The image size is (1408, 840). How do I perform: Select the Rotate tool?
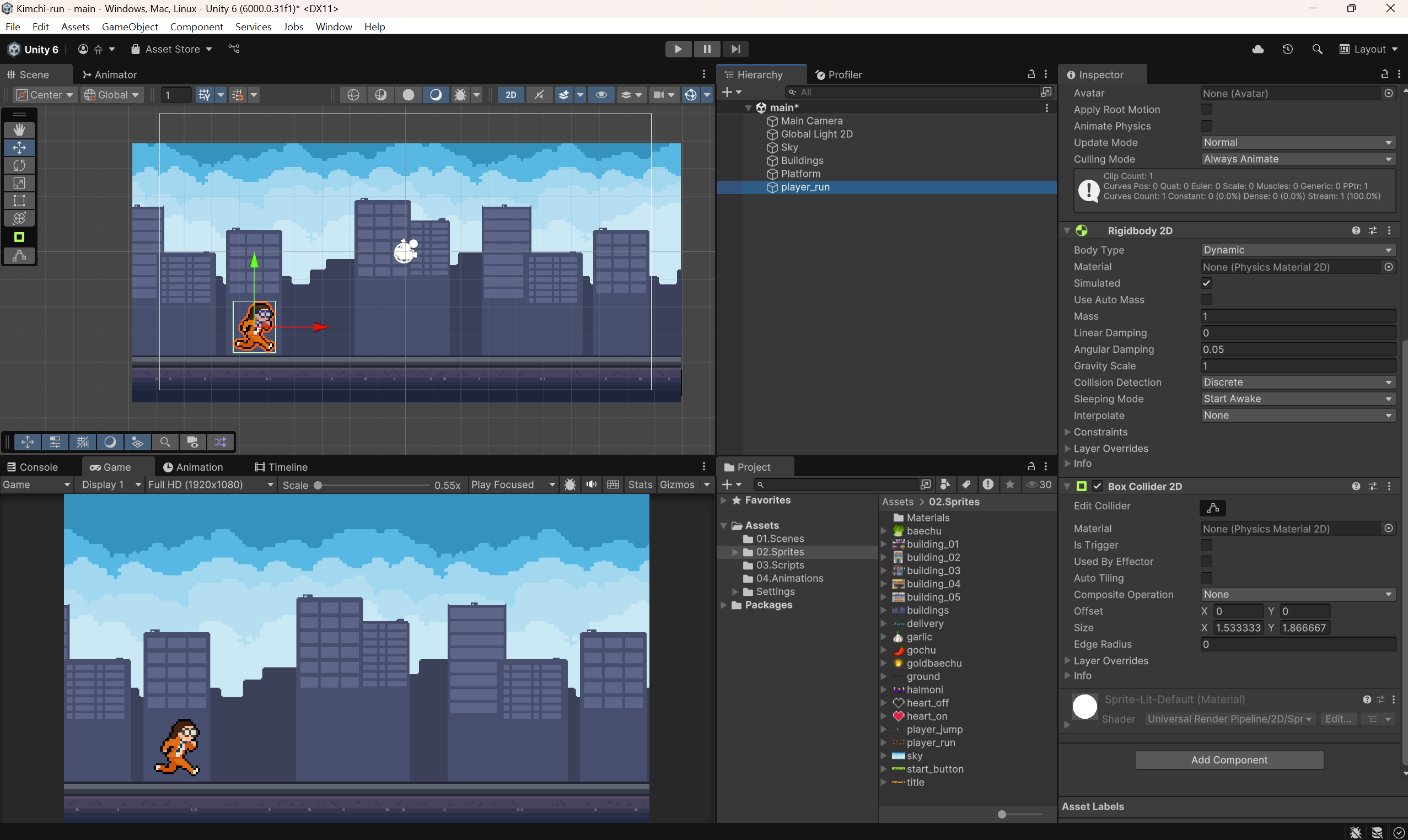pos(19,165)
